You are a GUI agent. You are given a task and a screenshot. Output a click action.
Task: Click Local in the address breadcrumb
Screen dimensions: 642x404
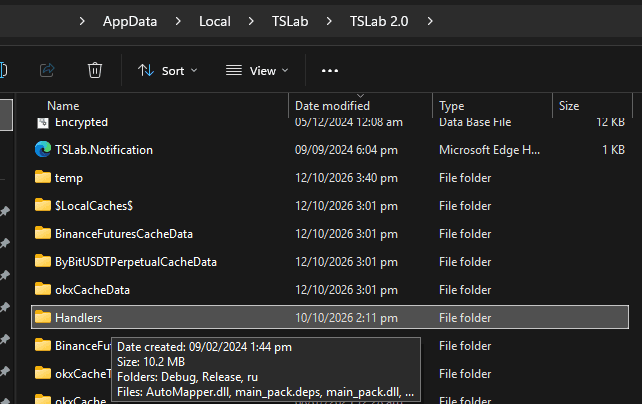click(x=215, y=21)
